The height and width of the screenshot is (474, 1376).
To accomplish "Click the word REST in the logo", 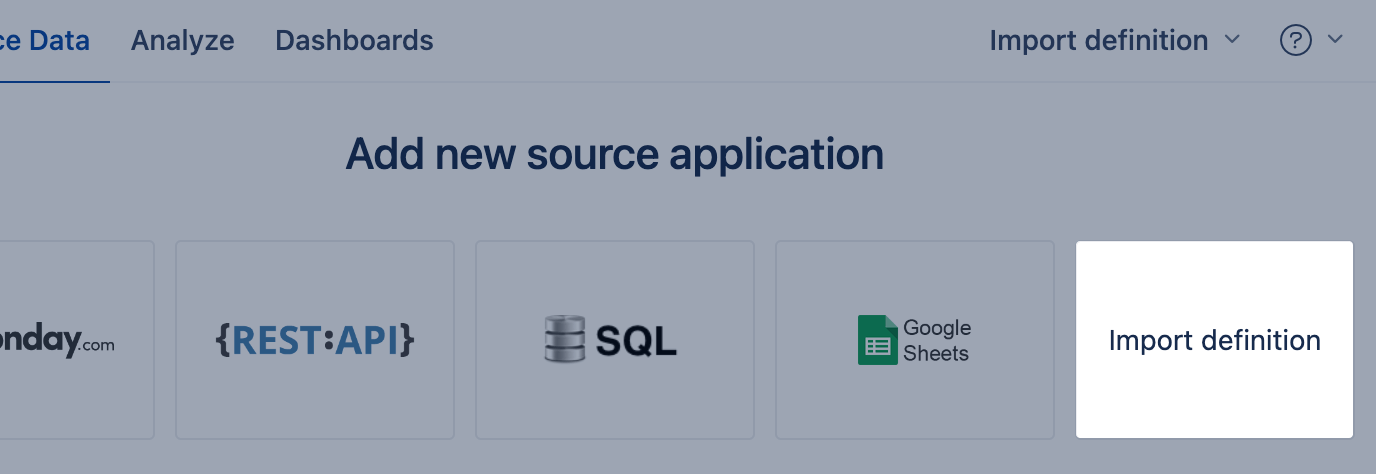I will (277, 340).
